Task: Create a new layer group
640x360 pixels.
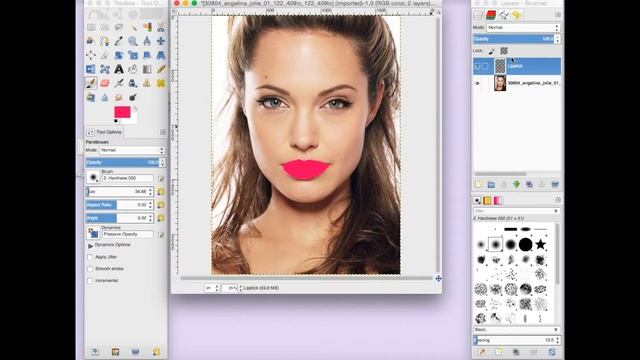Action: coord(491,184)
